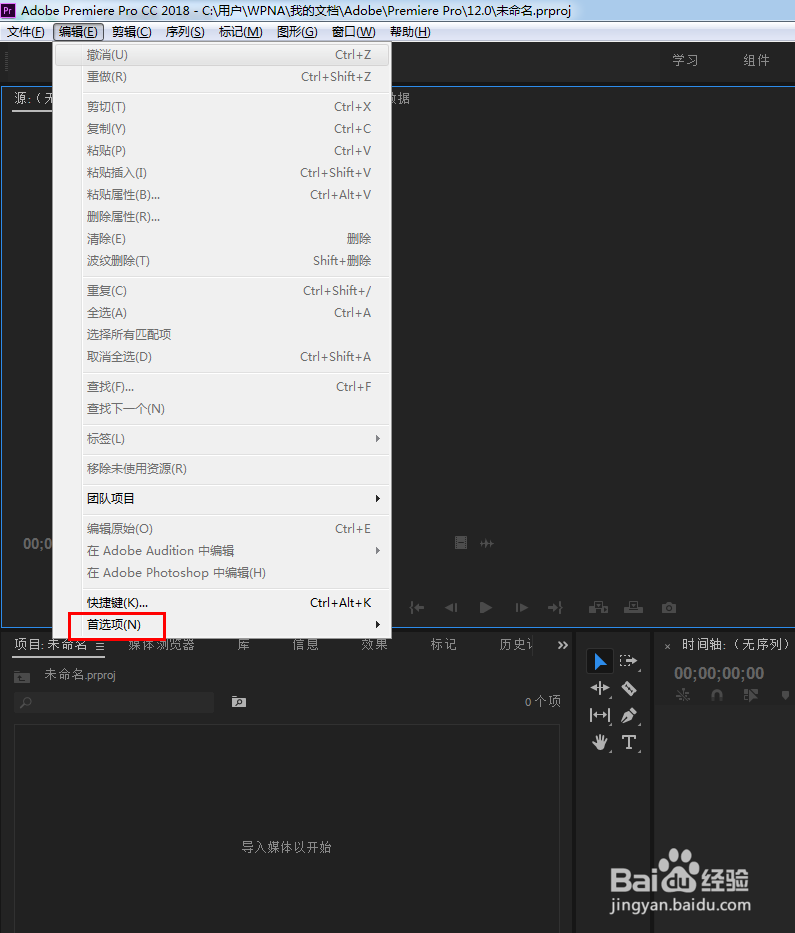Image resolution: width=795 pixels, height=933 pixels.
Task: Click Add Marker icon in timeline
Action: click(x=785, y=695)
